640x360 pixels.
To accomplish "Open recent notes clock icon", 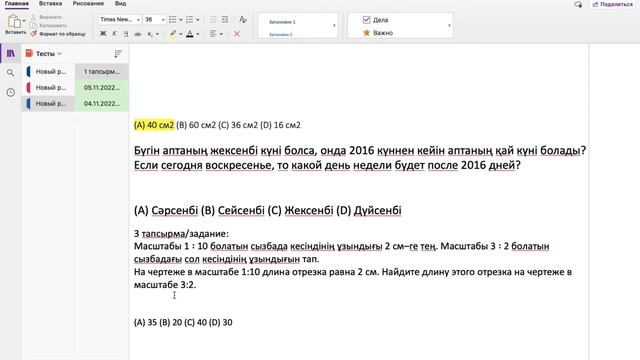I will pos(11,92).
